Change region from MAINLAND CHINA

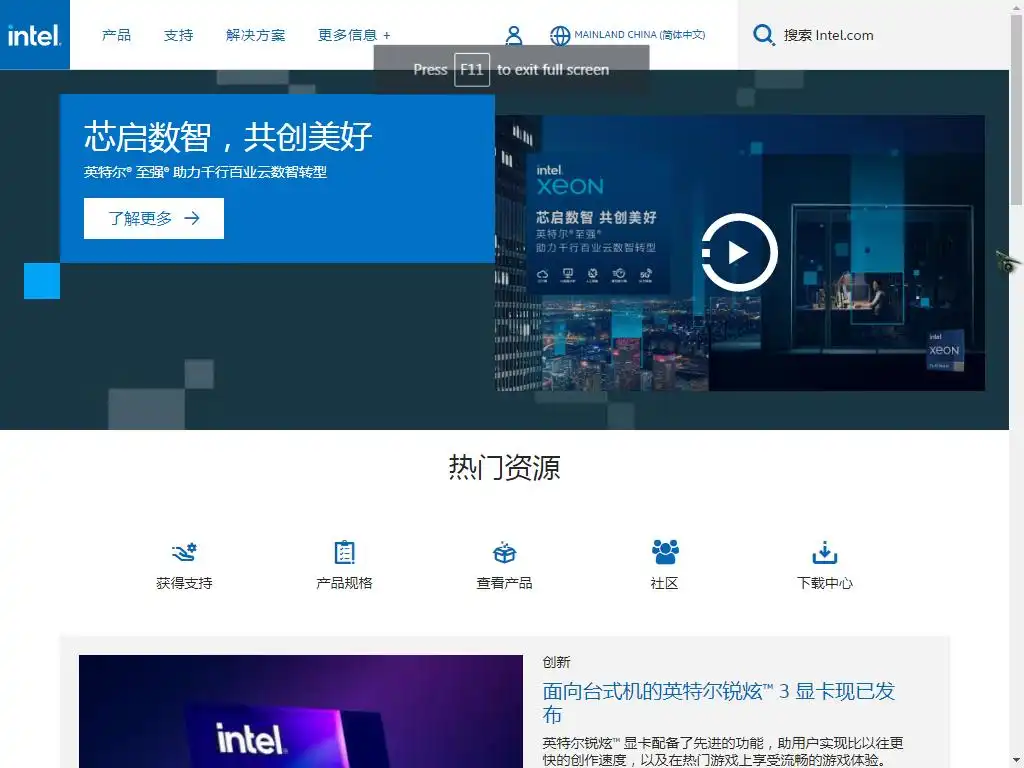pos(639,35)
